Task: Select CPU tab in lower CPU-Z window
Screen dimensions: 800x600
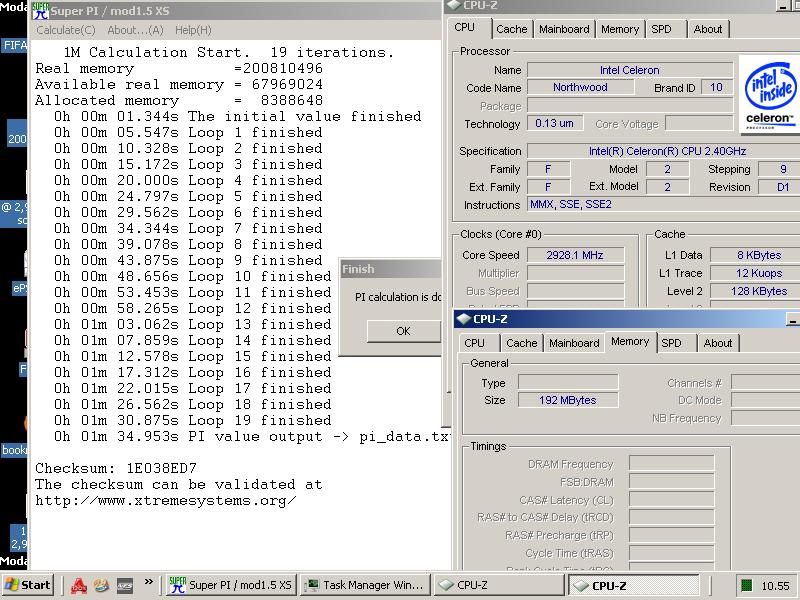Action: pyautogui.click(x=474, y=343)
